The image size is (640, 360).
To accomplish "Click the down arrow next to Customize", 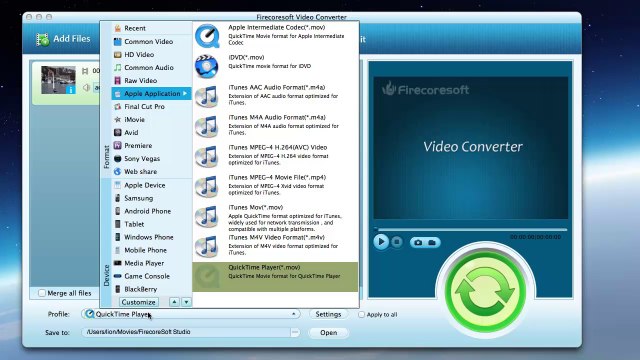I will click(x=186, y=302).
